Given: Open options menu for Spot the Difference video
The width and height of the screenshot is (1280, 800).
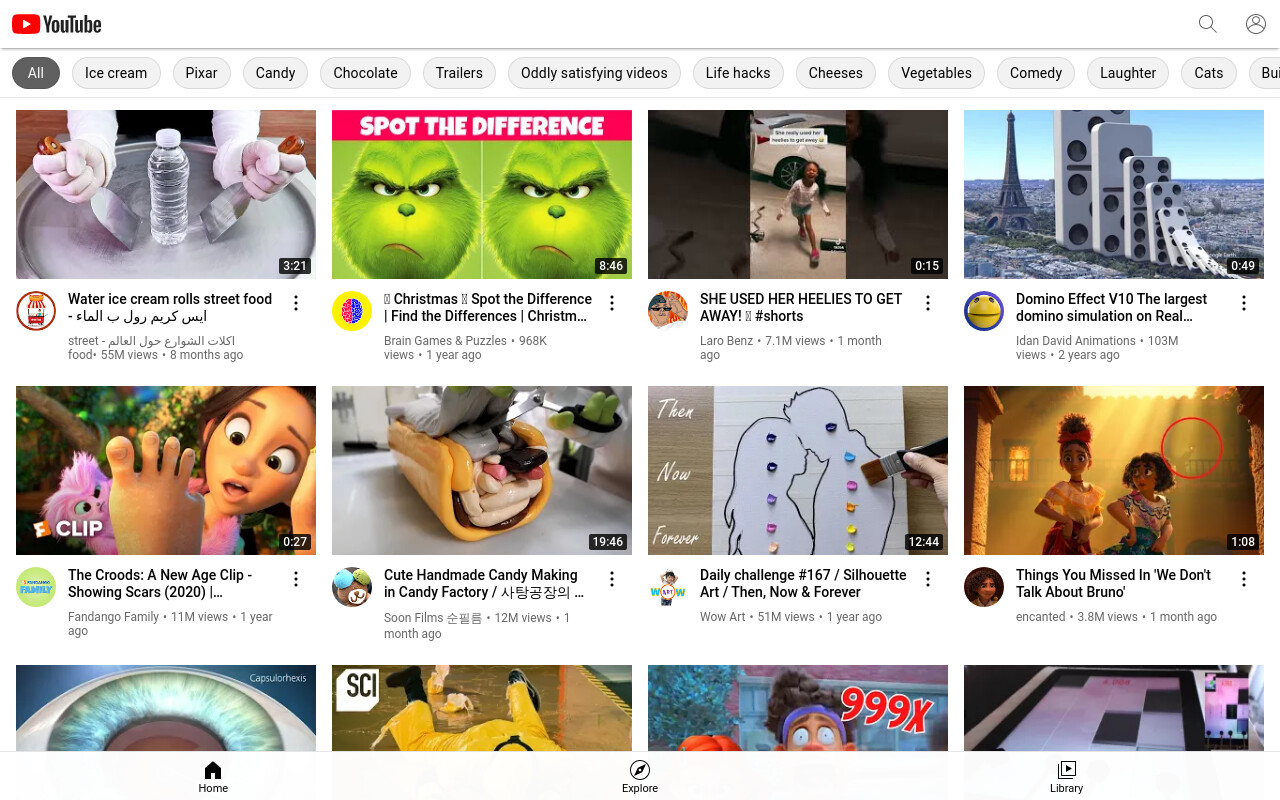Looking at the screenshot, I should [612, 303].
